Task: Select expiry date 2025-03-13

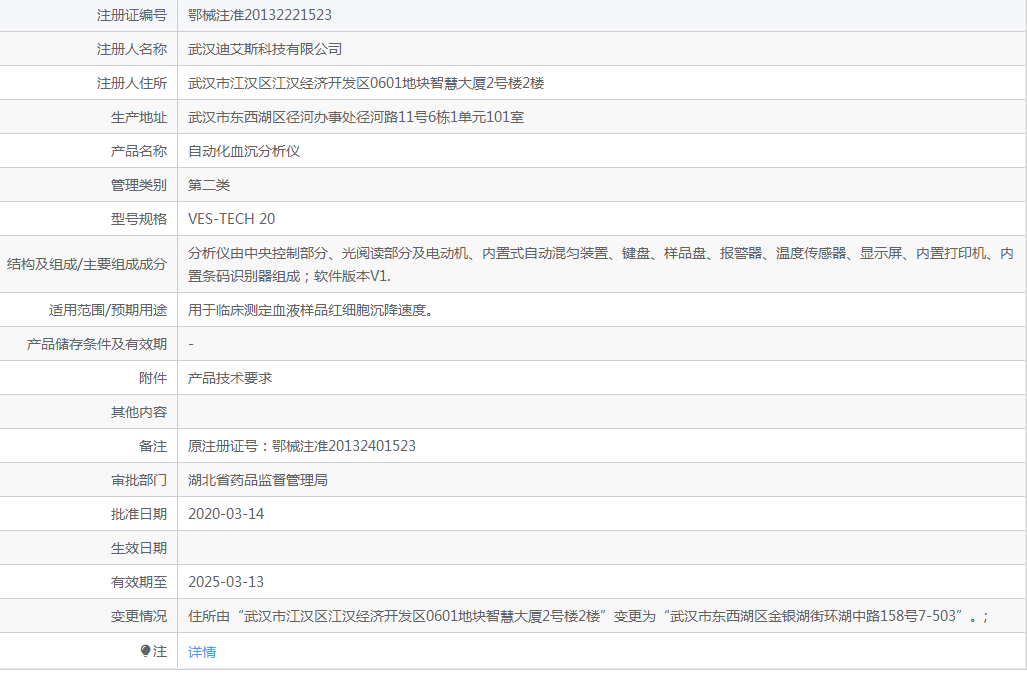Action: 226,582
